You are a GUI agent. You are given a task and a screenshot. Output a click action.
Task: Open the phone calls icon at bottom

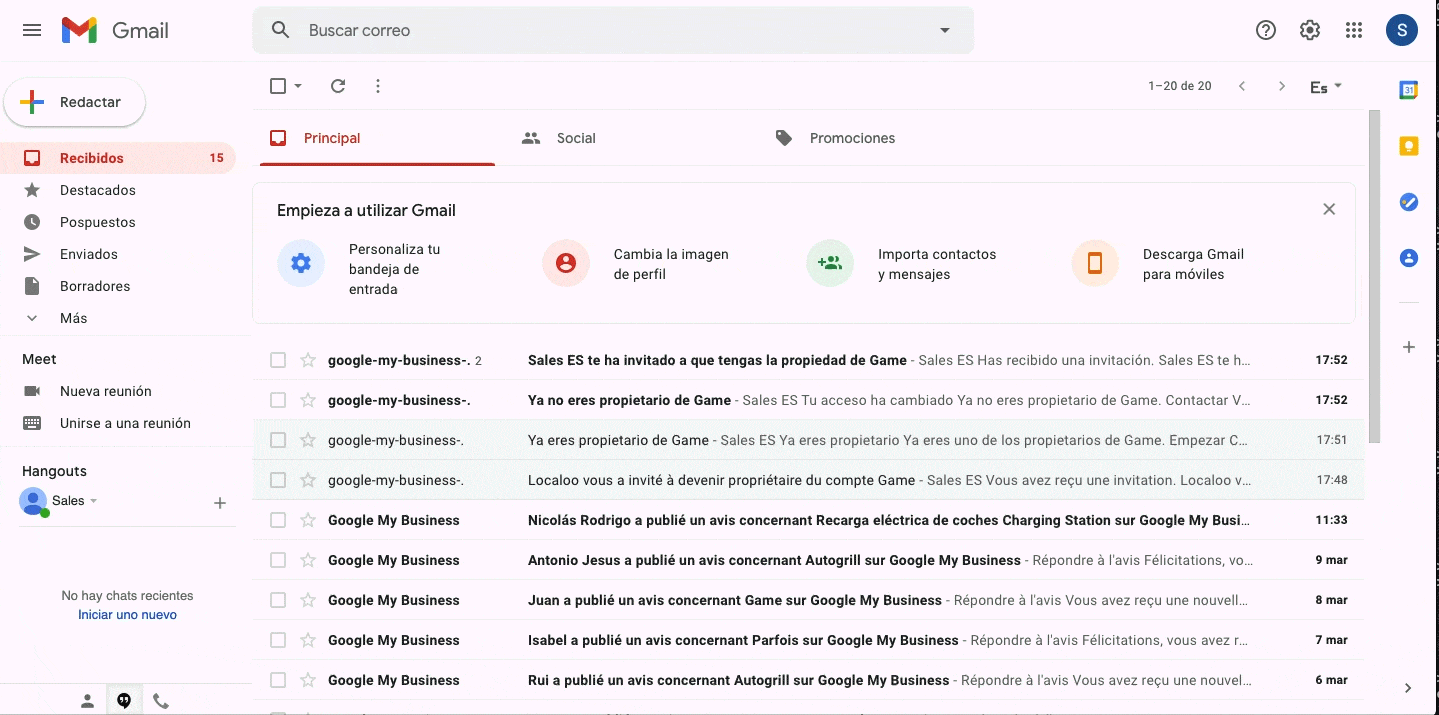(x=161, y=701)
